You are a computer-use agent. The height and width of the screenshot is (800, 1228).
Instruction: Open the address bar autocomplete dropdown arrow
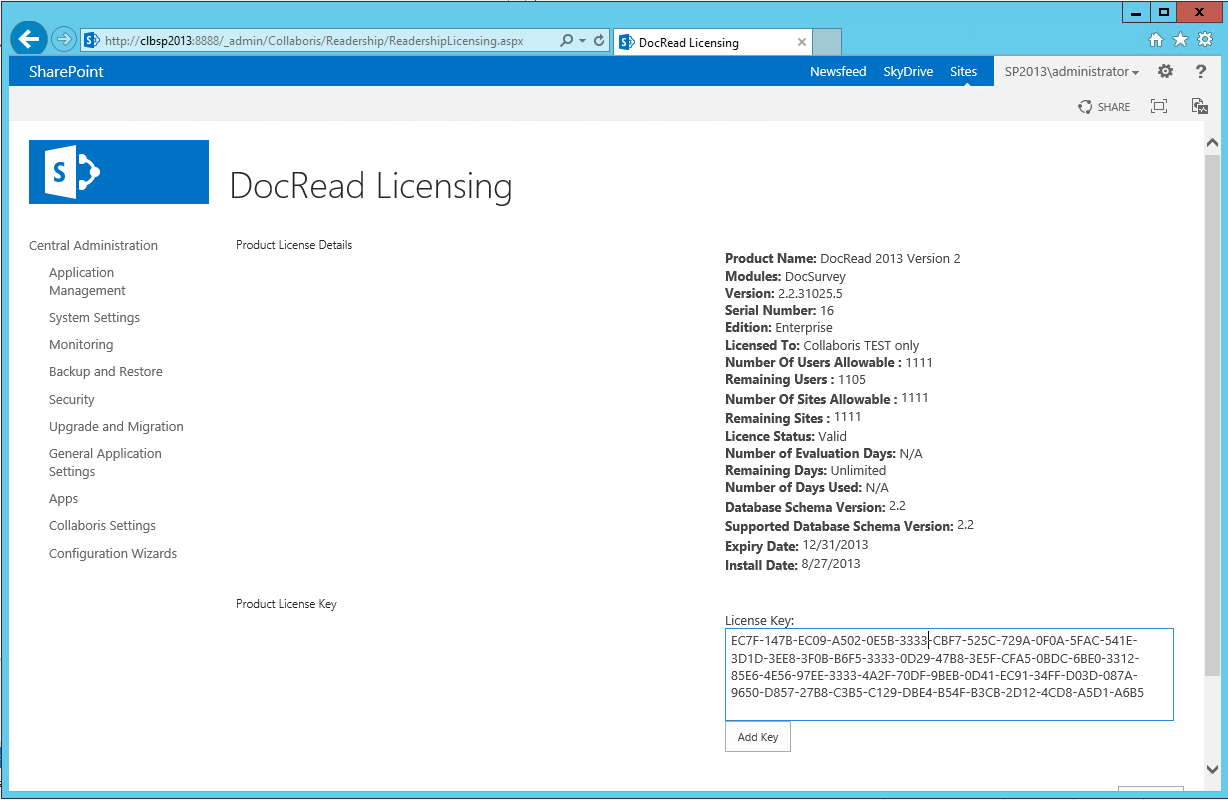(582, 41)
